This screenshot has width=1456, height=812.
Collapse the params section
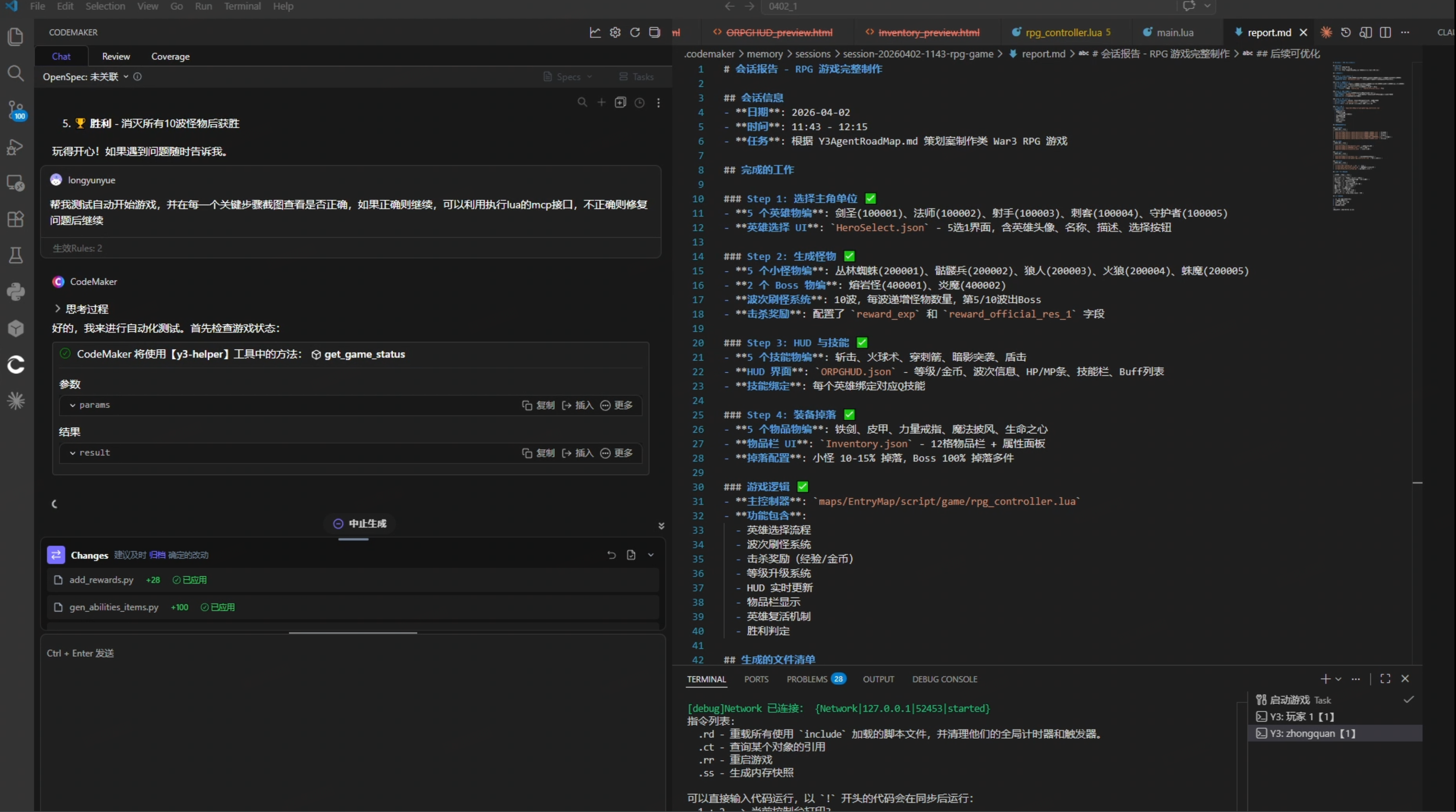pos(73,405)
